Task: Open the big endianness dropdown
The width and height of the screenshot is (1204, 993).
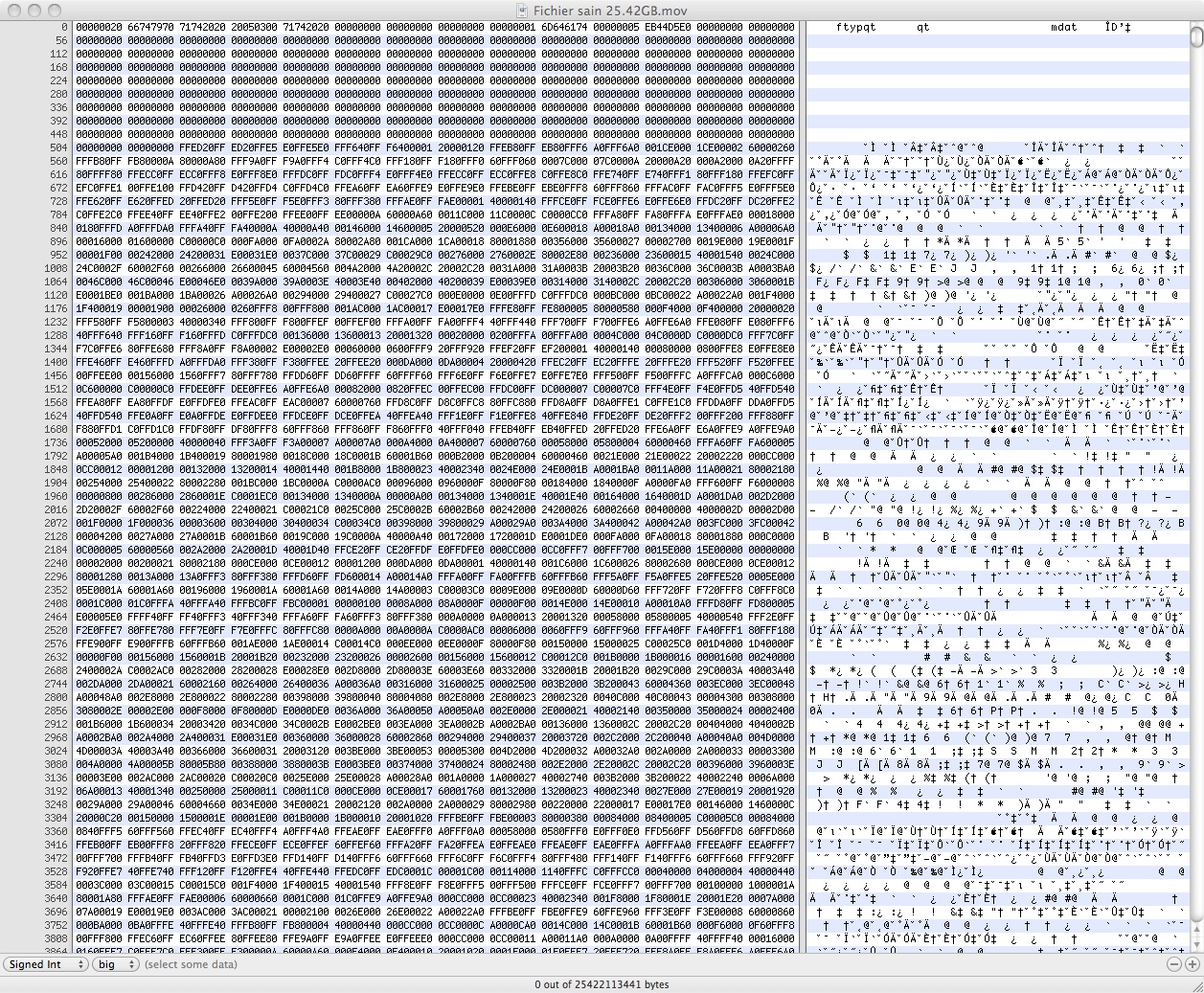Action: click(115, 964)
